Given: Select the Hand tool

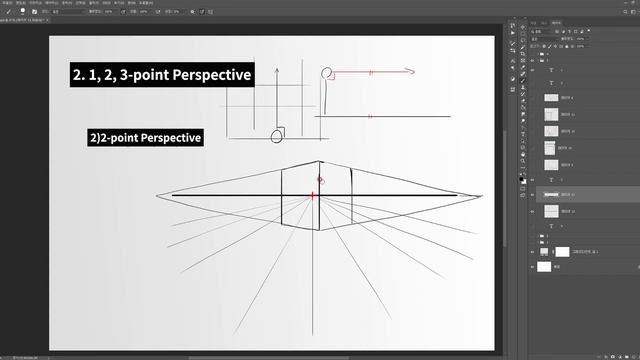Looking at the screenshot, I should point(523,154).
